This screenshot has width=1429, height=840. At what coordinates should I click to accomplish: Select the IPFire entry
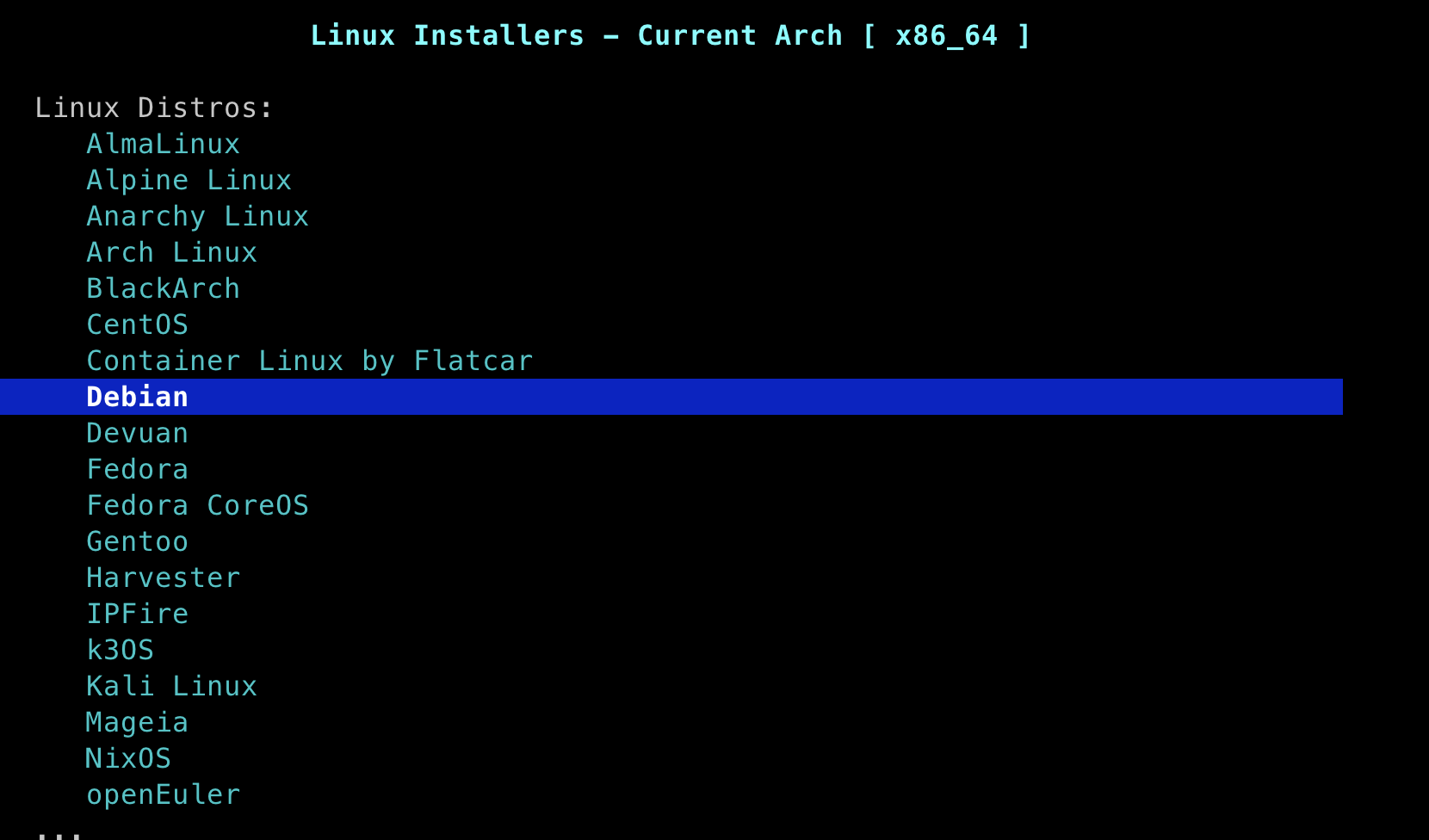tap(137, 614)
